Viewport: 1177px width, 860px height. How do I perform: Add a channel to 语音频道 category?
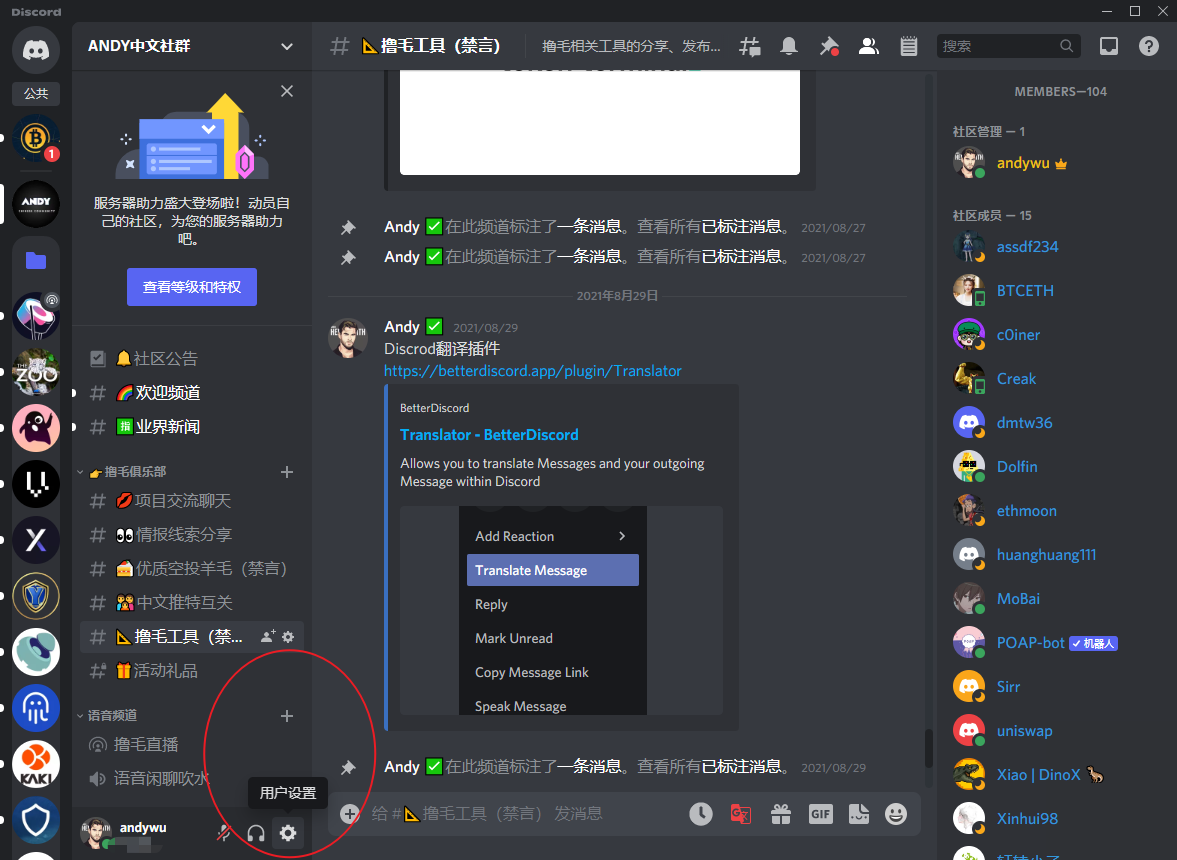point(287,716)
